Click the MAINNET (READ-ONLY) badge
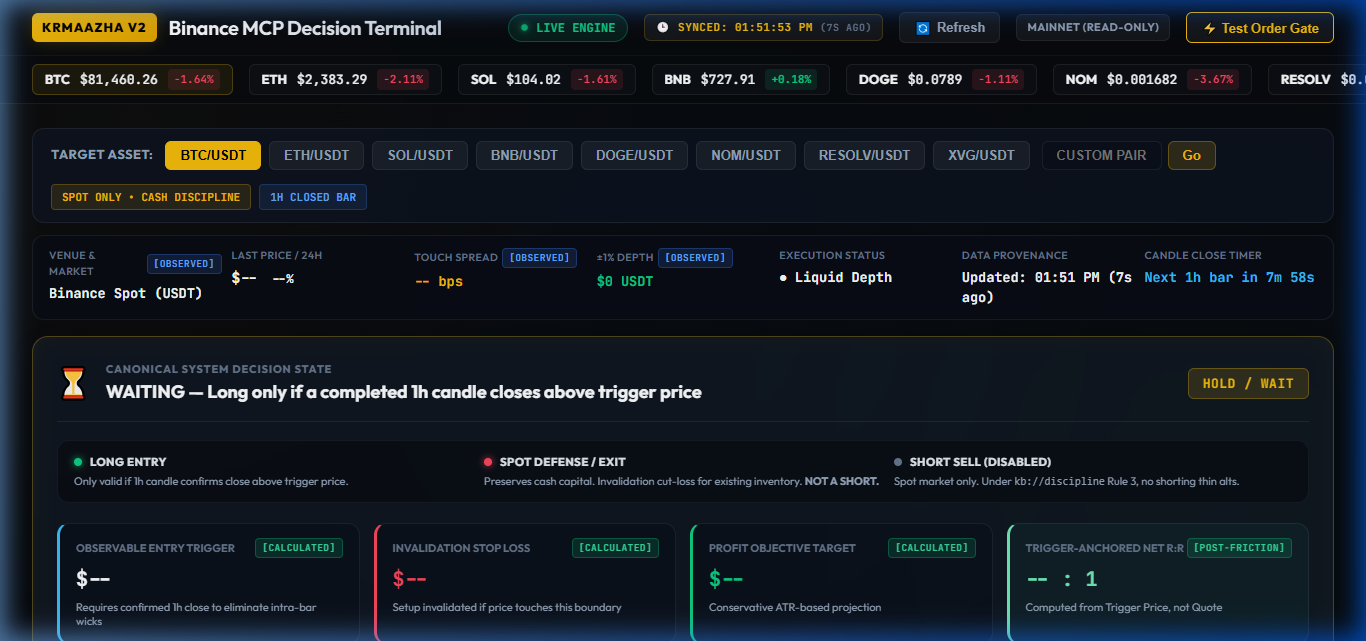 point(1093,28)
